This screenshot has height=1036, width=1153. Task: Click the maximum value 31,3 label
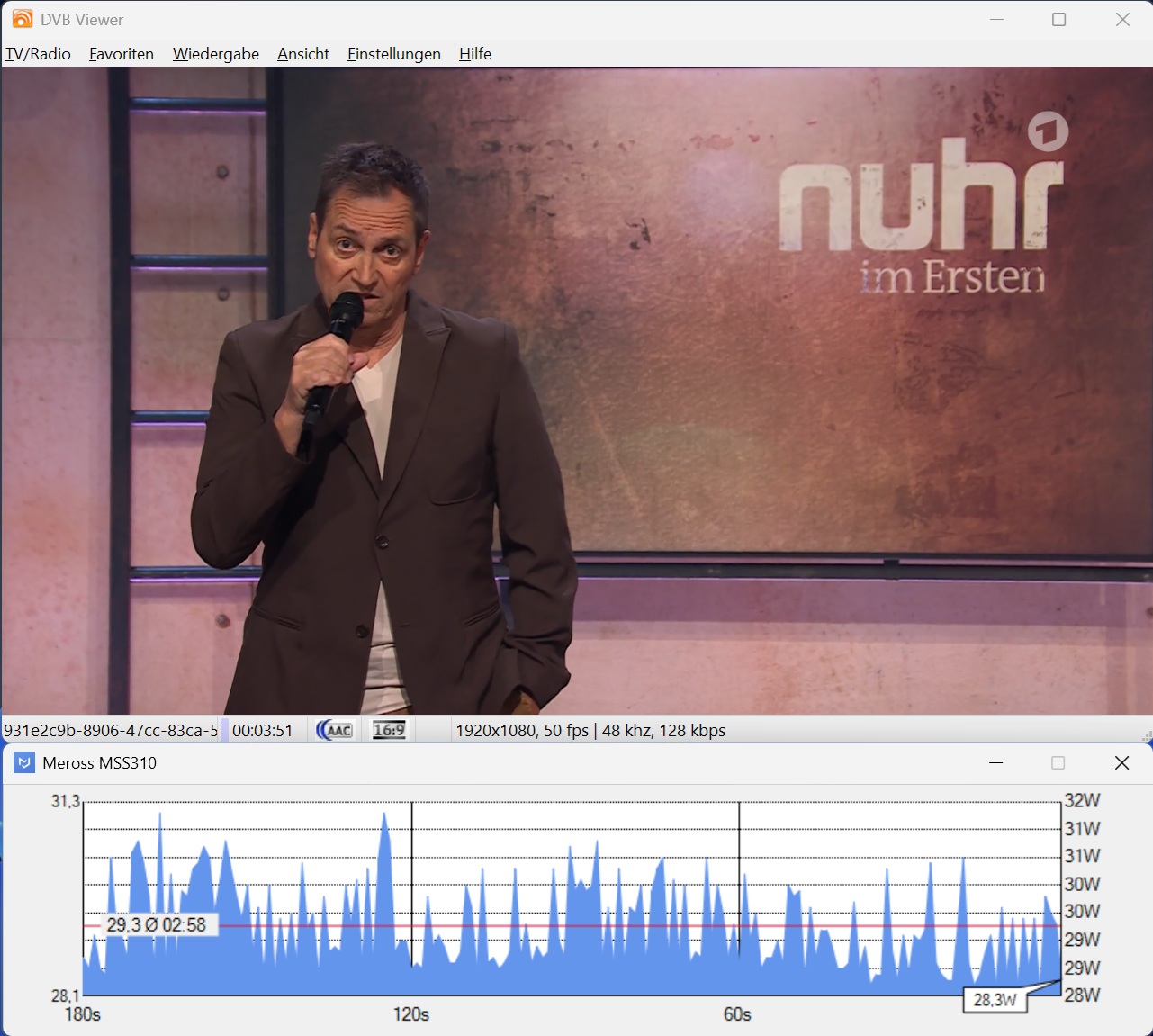(66, 801)
